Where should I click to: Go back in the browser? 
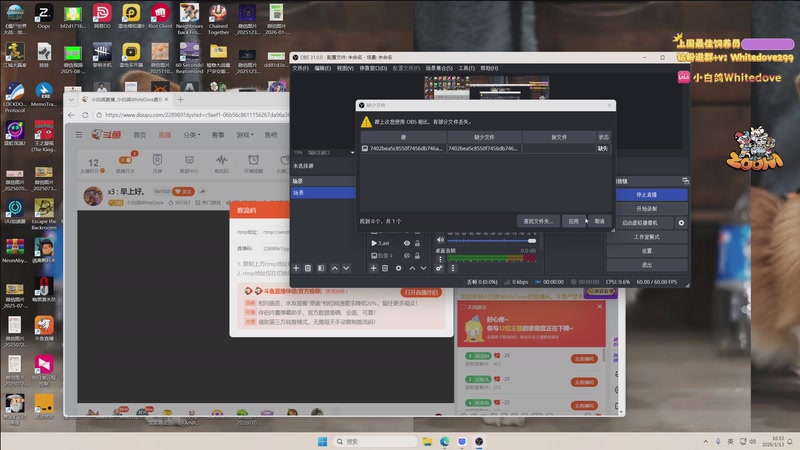(x=71, y=115)
